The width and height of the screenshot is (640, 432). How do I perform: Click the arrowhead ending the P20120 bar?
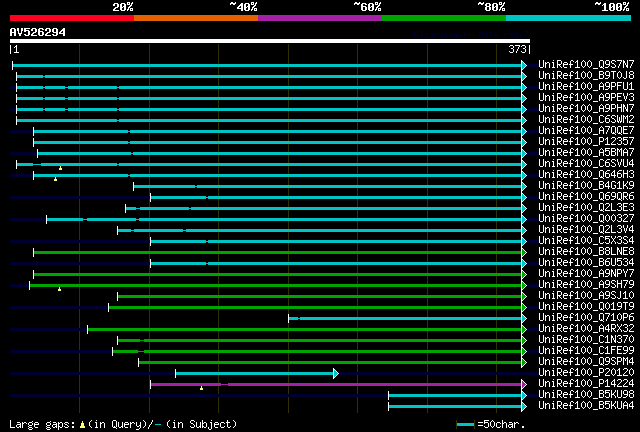(x=336, y=373)
